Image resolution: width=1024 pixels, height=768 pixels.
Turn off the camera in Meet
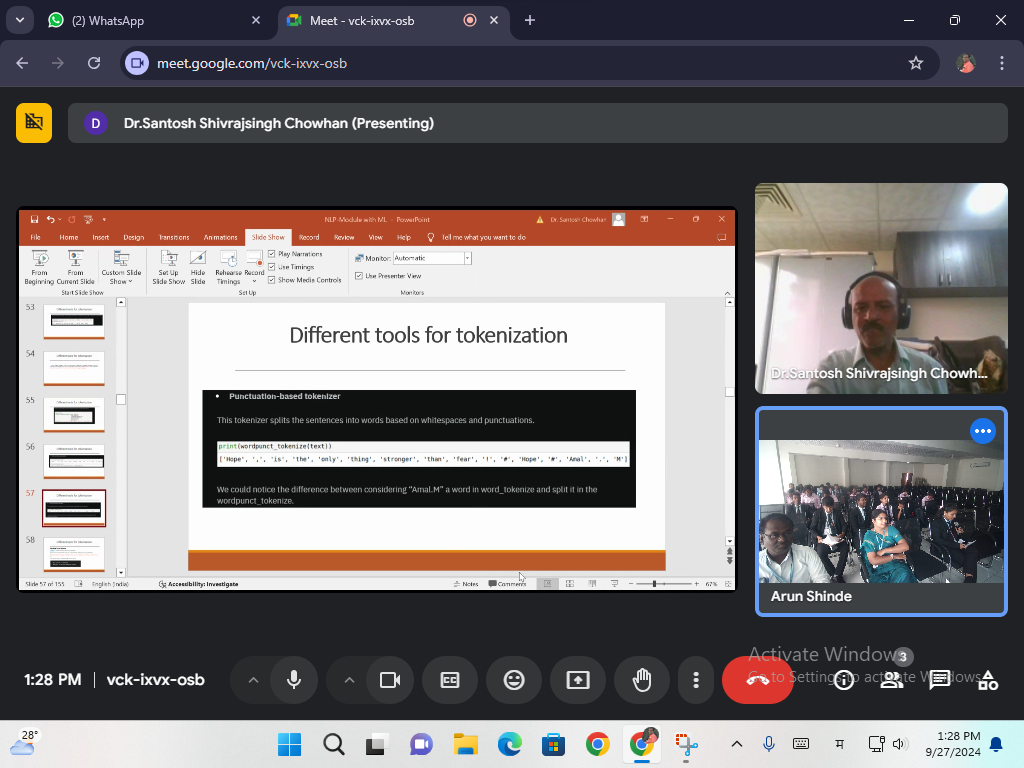pos(389,680)
